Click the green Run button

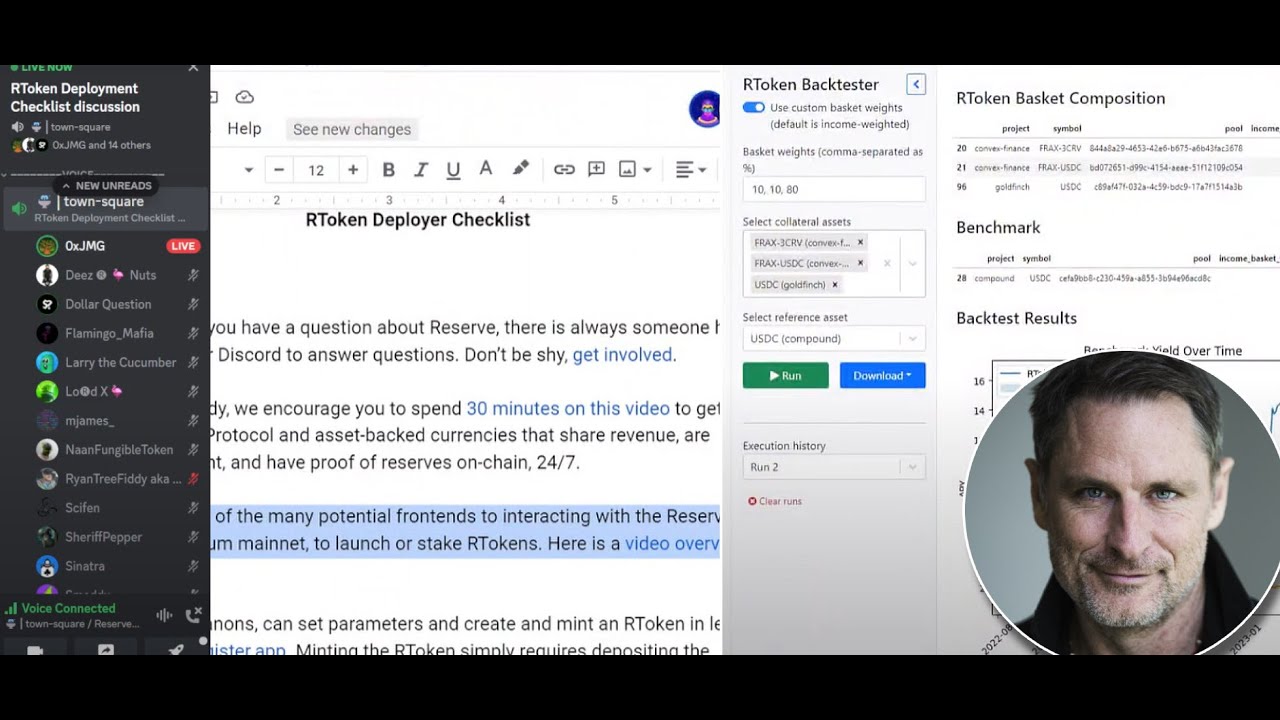[785, 376]
